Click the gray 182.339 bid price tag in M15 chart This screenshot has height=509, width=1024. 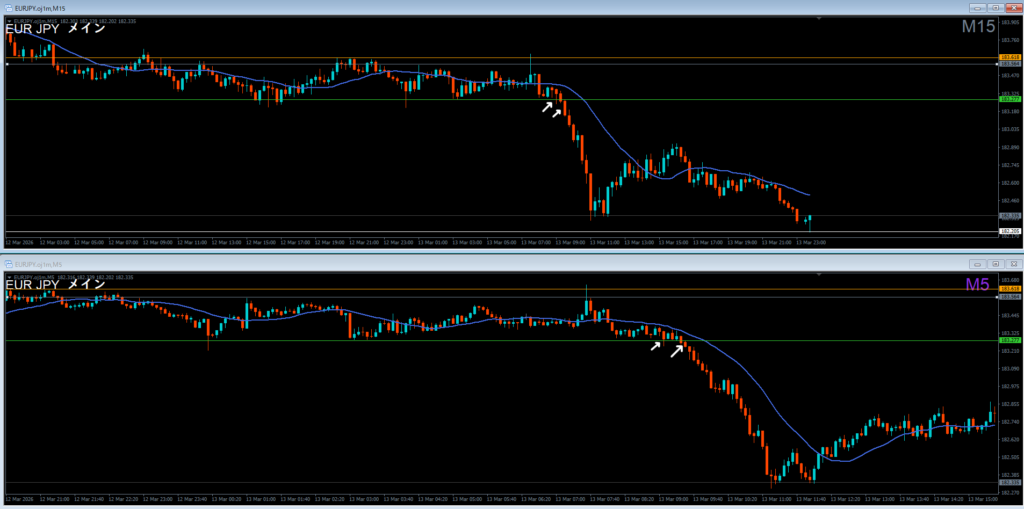[x=1010, y=216]
